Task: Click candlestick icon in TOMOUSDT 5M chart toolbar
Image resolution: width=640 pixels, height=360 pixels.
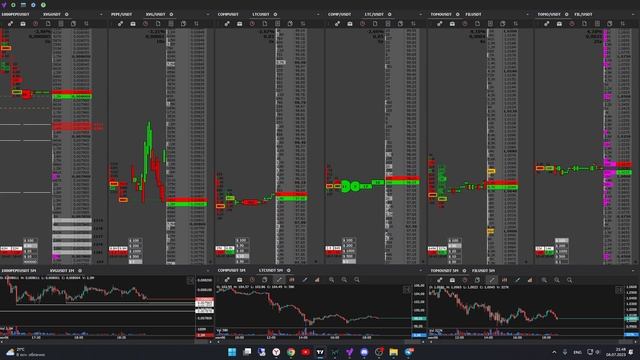Action: click(504, 280)
